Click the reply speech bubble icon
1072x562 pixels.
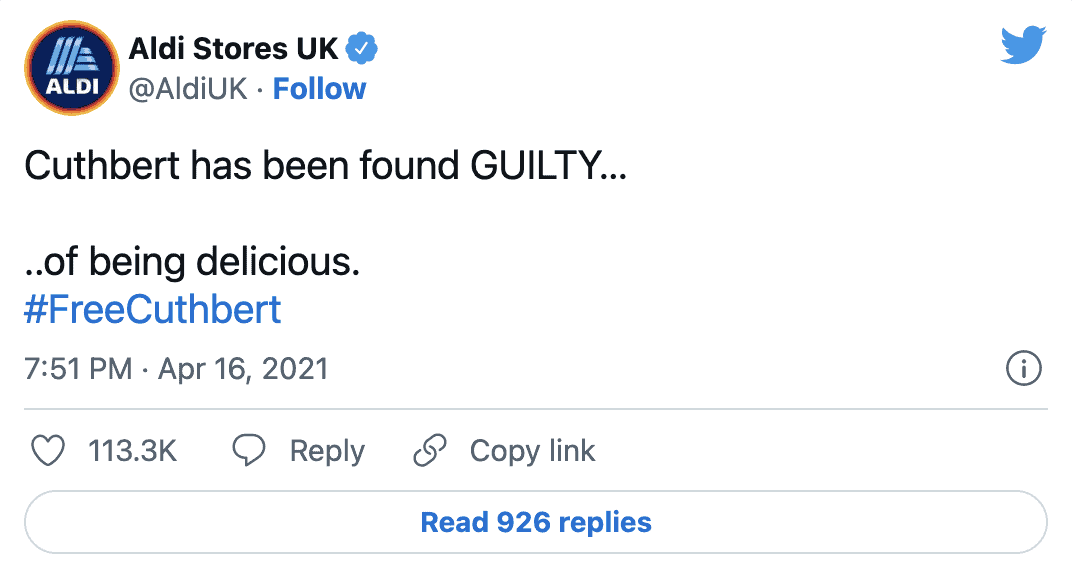pos(248,451)
